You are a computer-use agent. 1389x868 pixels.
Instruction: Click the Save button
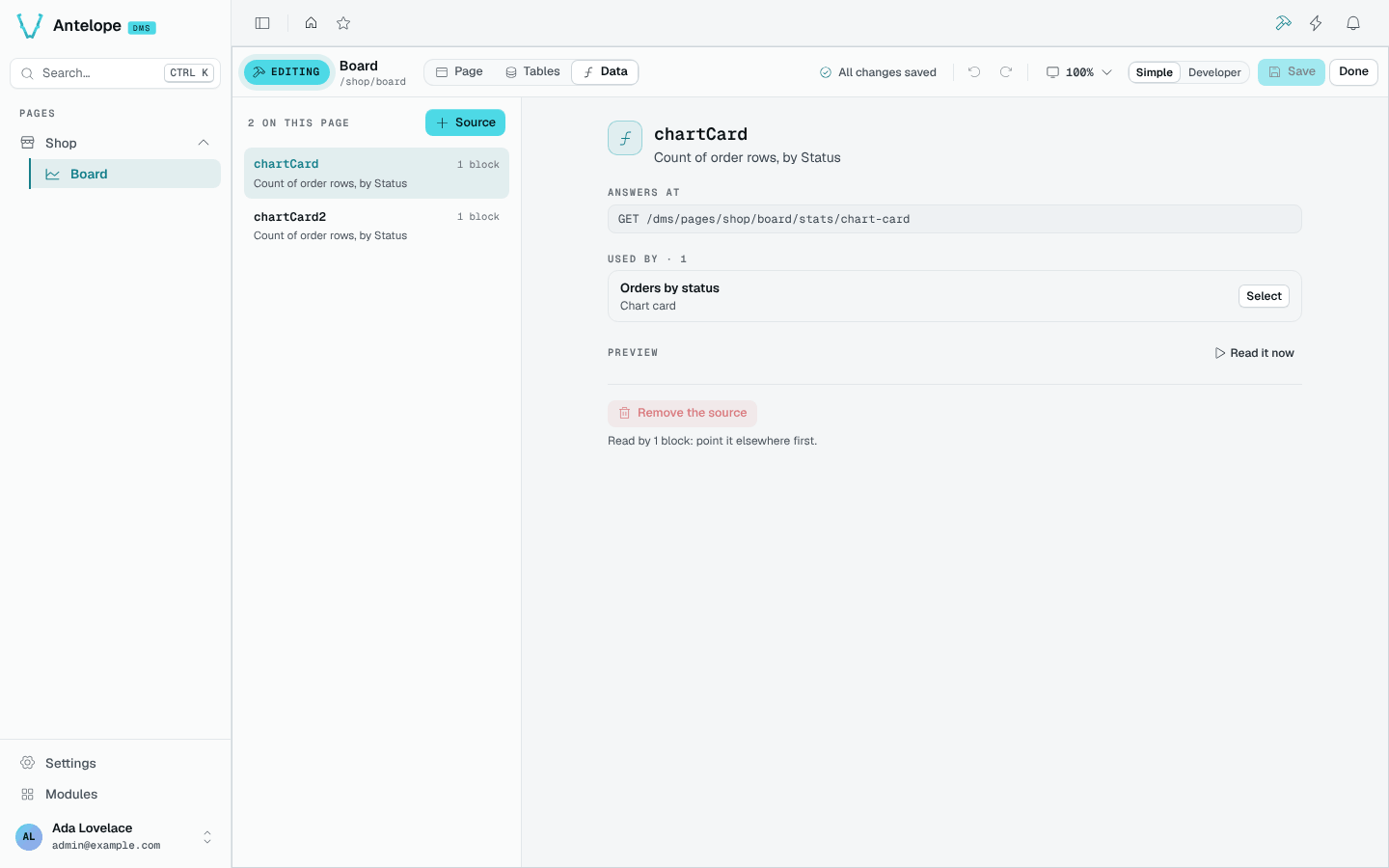pyautogui.click(x=1291, y=72)
